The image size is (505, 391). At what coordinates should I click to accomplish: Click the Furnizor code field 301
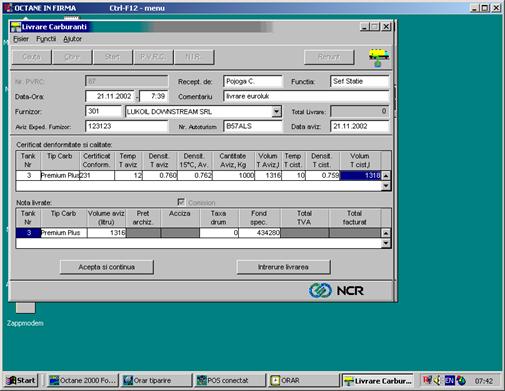point(104,111)
